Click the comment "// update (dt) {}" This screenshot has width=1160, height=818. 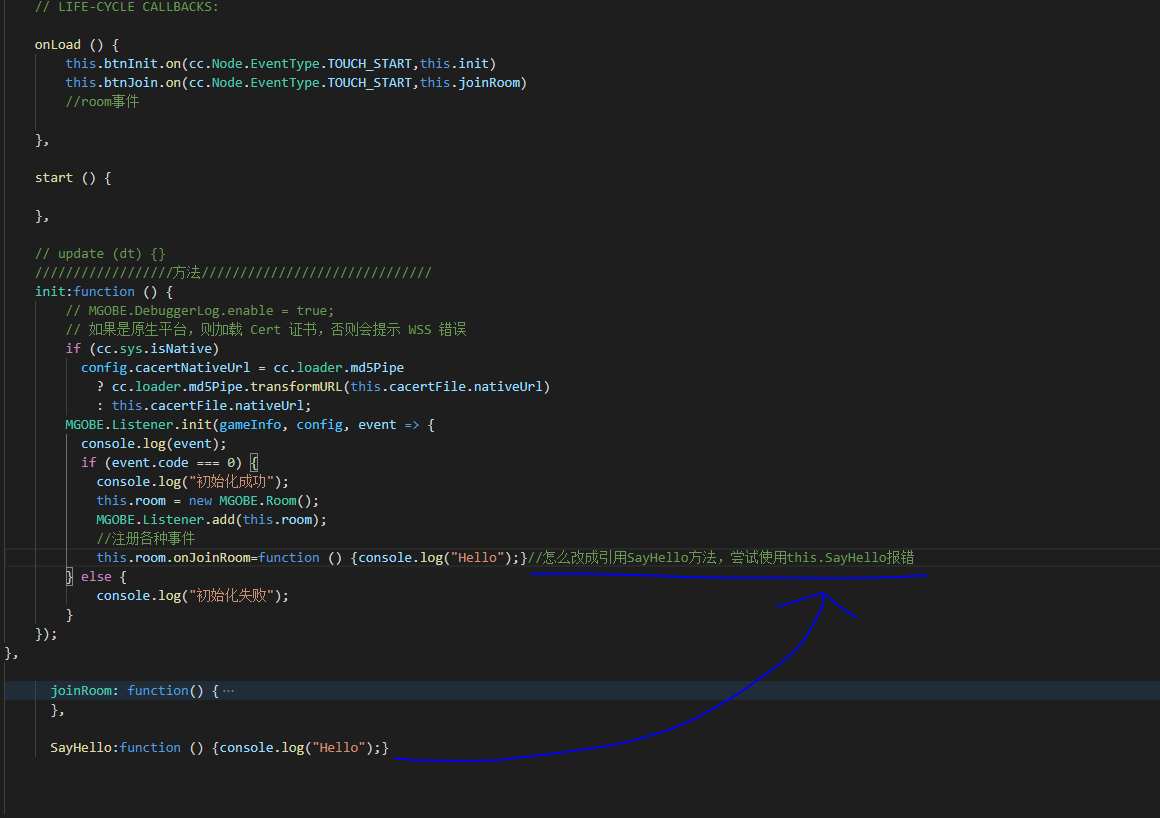coord(100,254)
